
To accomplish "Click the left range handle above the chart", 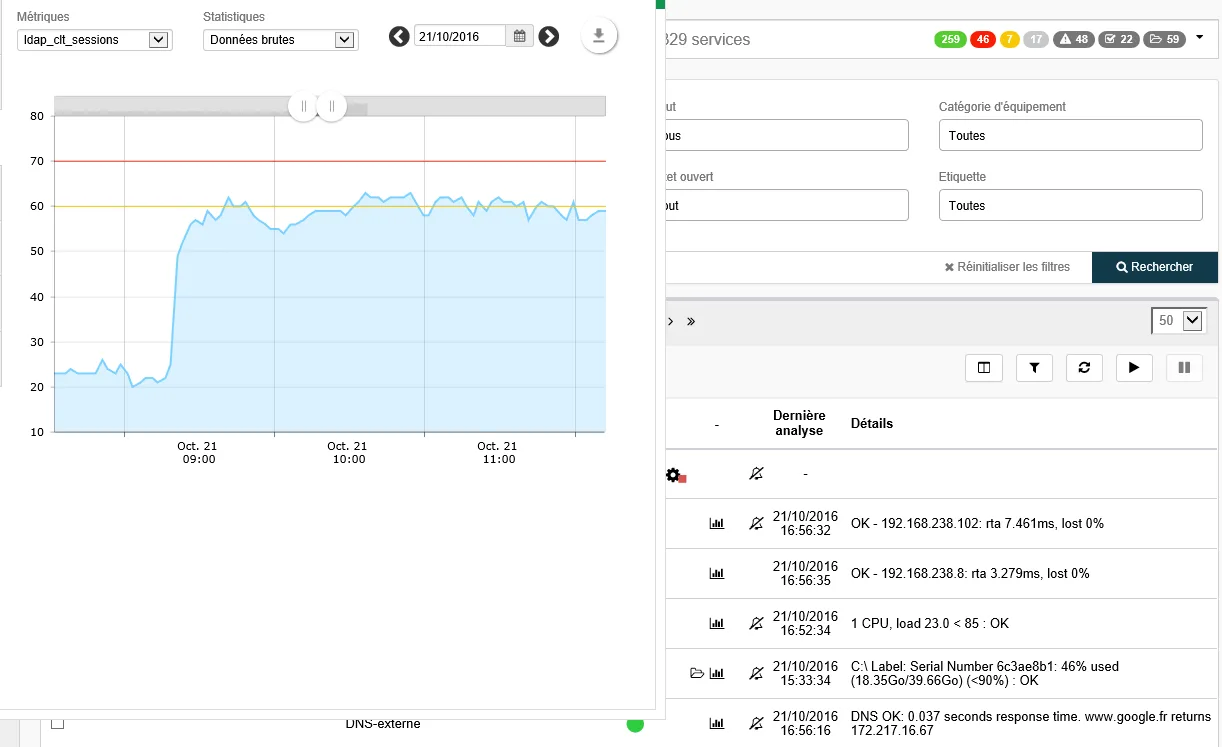I will pos(303,106).
